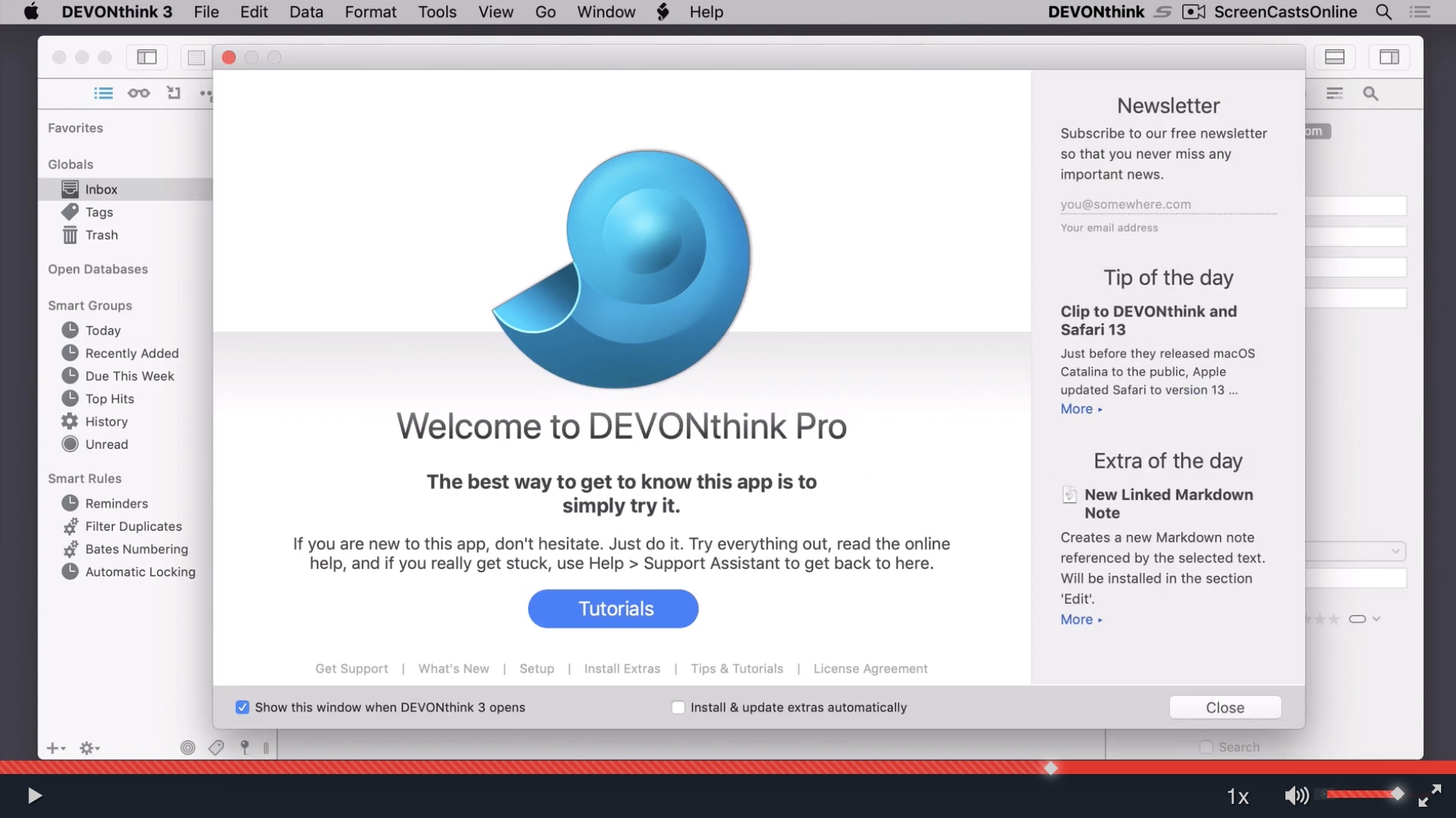Click the sidebar toggle icon in toolbar

[147, 57]
